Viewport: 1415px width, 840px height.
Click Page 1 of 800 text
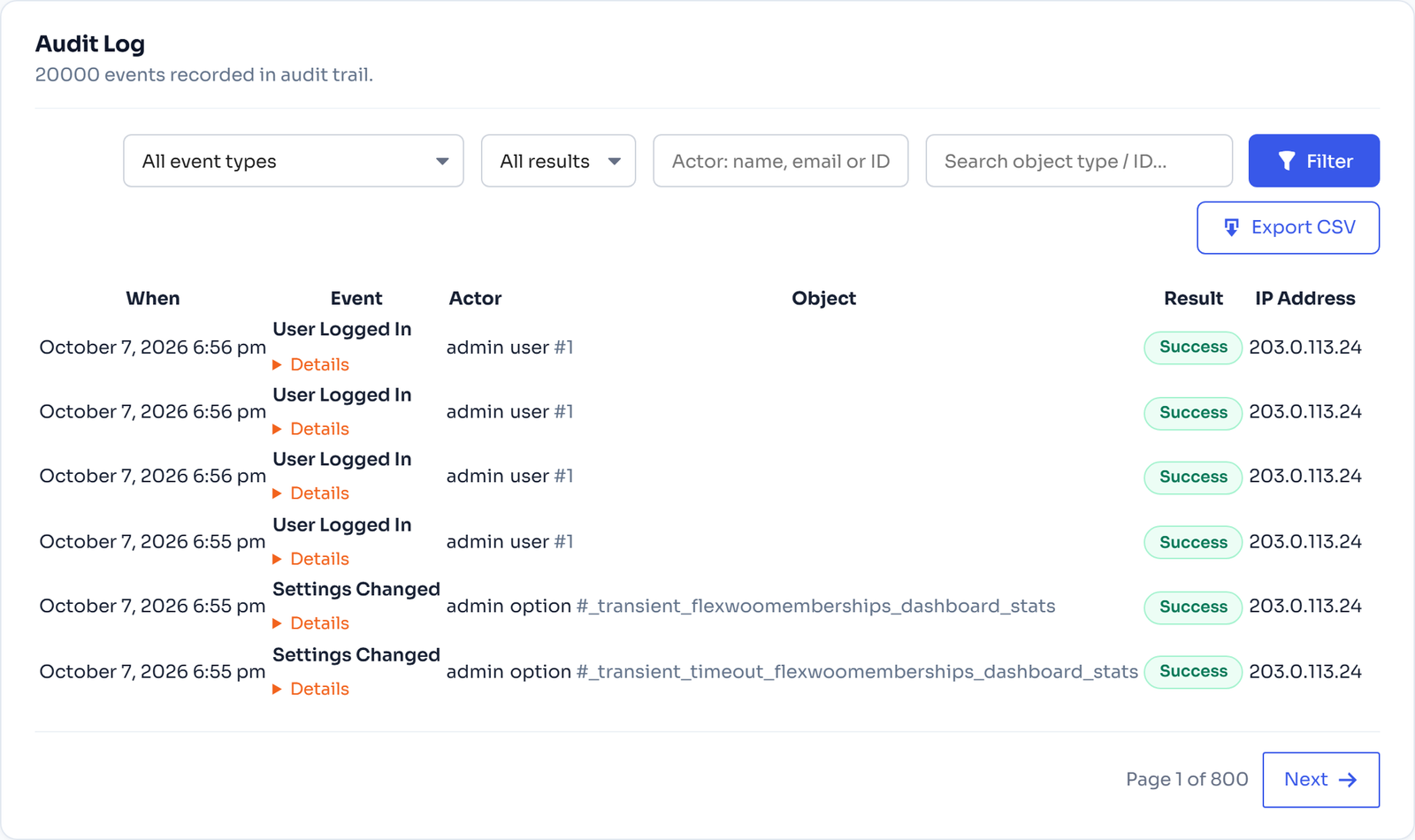(x=1187, y=780)
